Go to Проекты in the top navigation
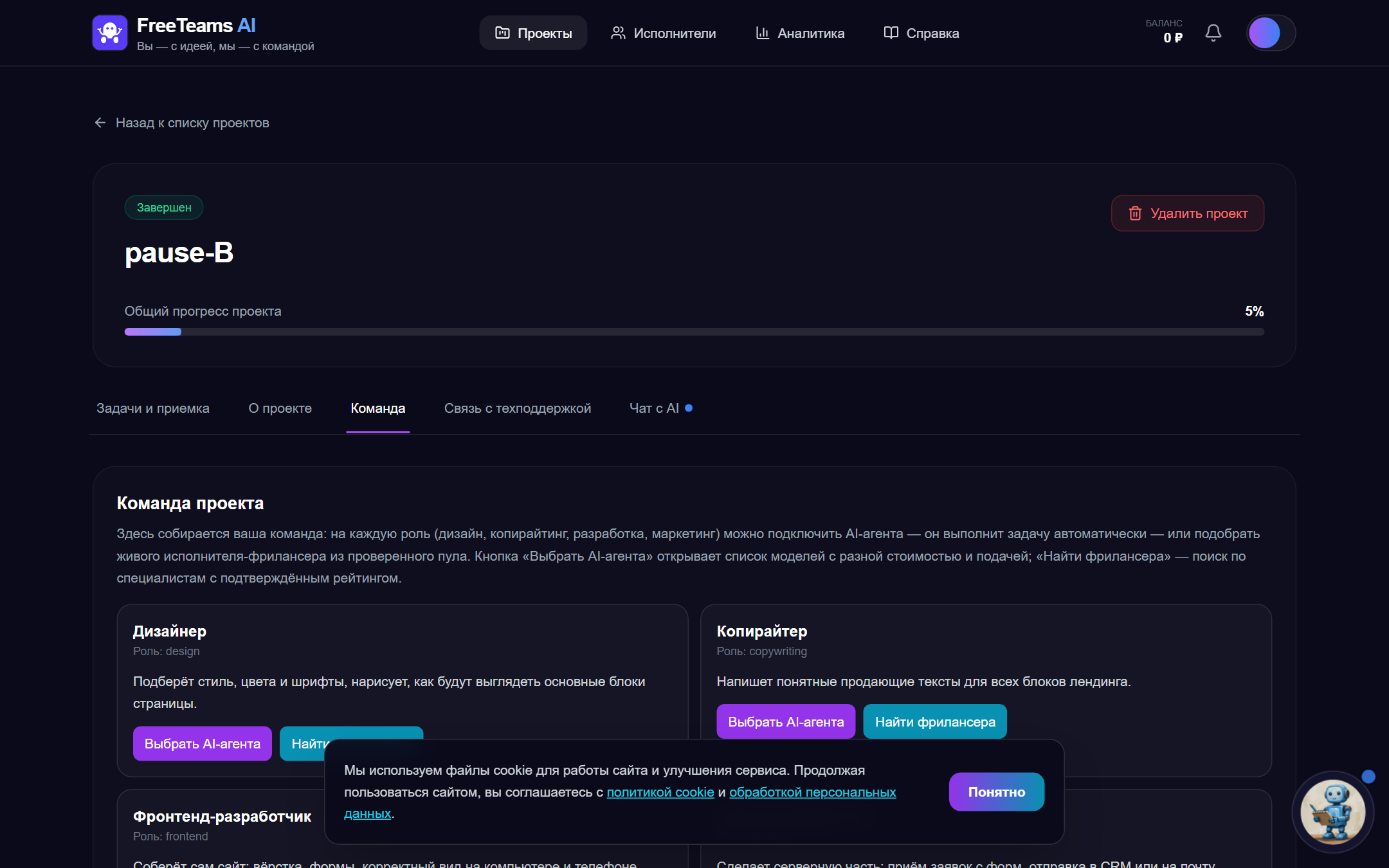 533,33
